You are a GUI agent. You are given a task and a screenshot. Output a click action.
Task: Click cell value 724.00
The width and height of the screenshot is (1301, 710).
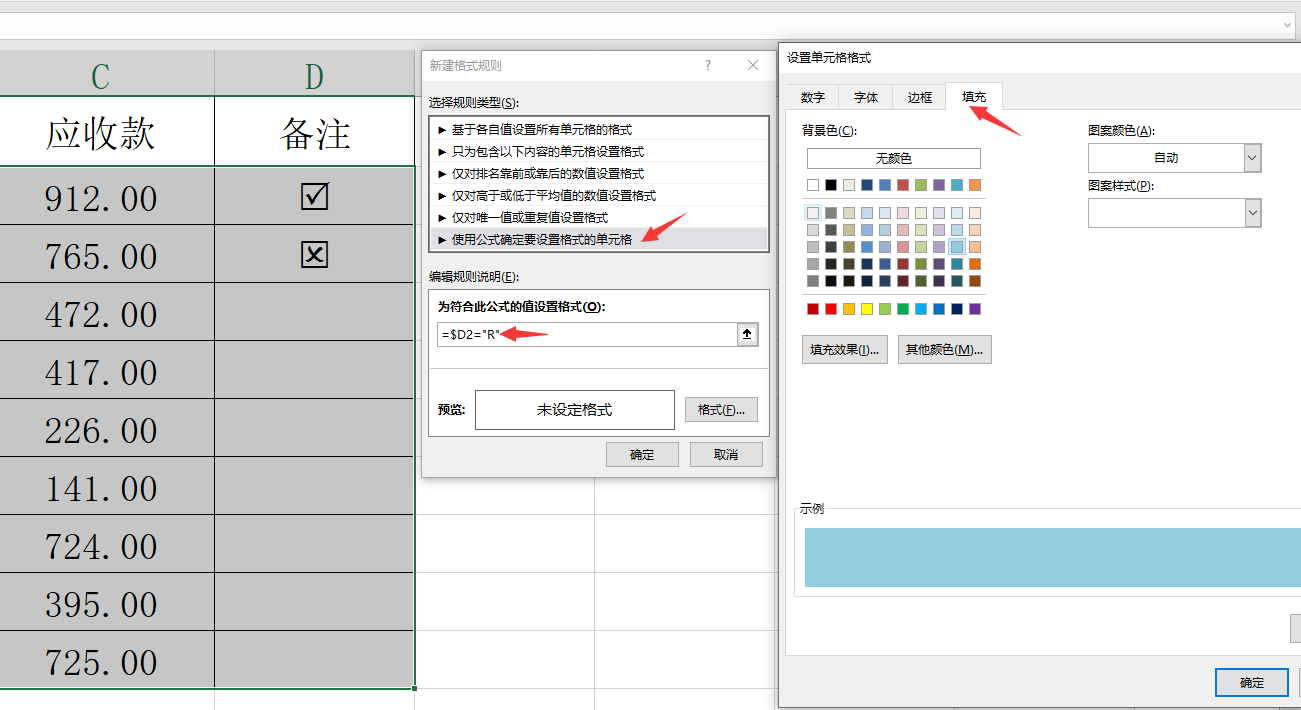tap(100, 546)
